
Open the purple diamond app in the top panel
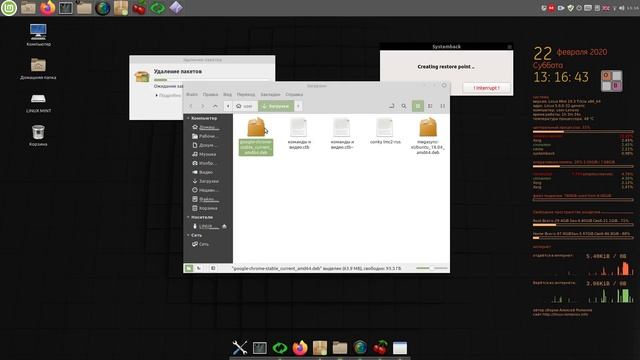click(176, 8)
